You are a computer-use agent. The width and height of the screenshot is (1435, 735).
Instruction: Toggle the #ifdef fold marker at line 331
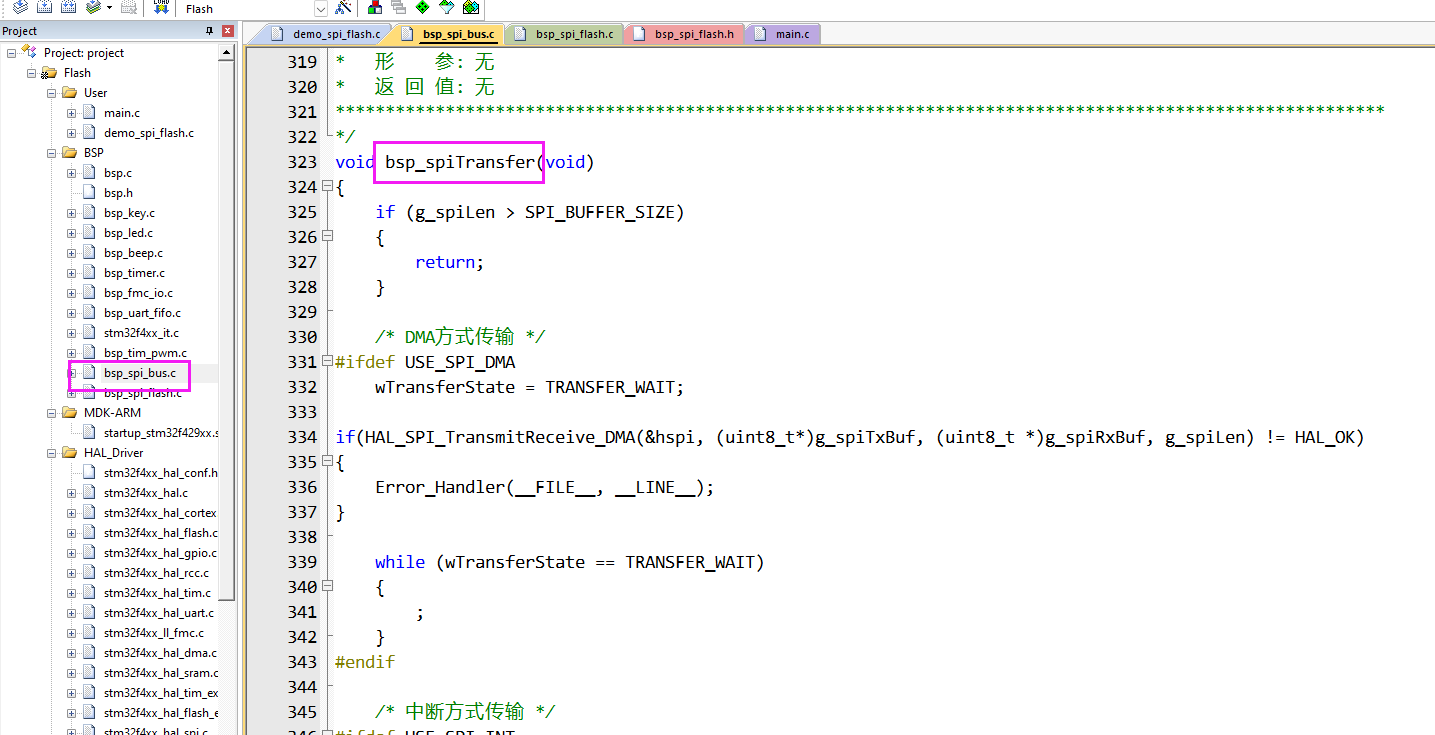coord(327,362)
